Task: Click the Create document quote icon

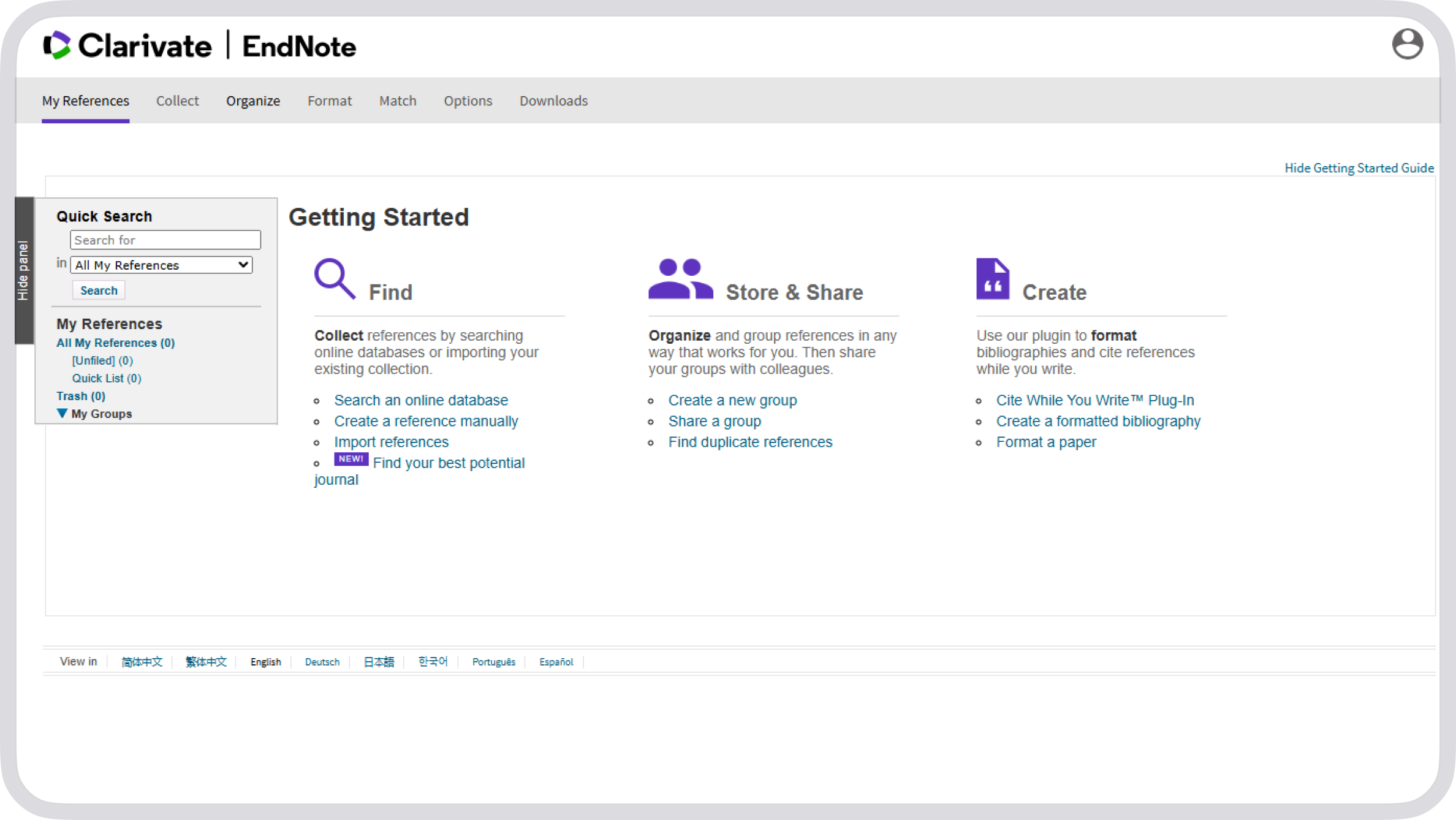Action: click(992, 279)
